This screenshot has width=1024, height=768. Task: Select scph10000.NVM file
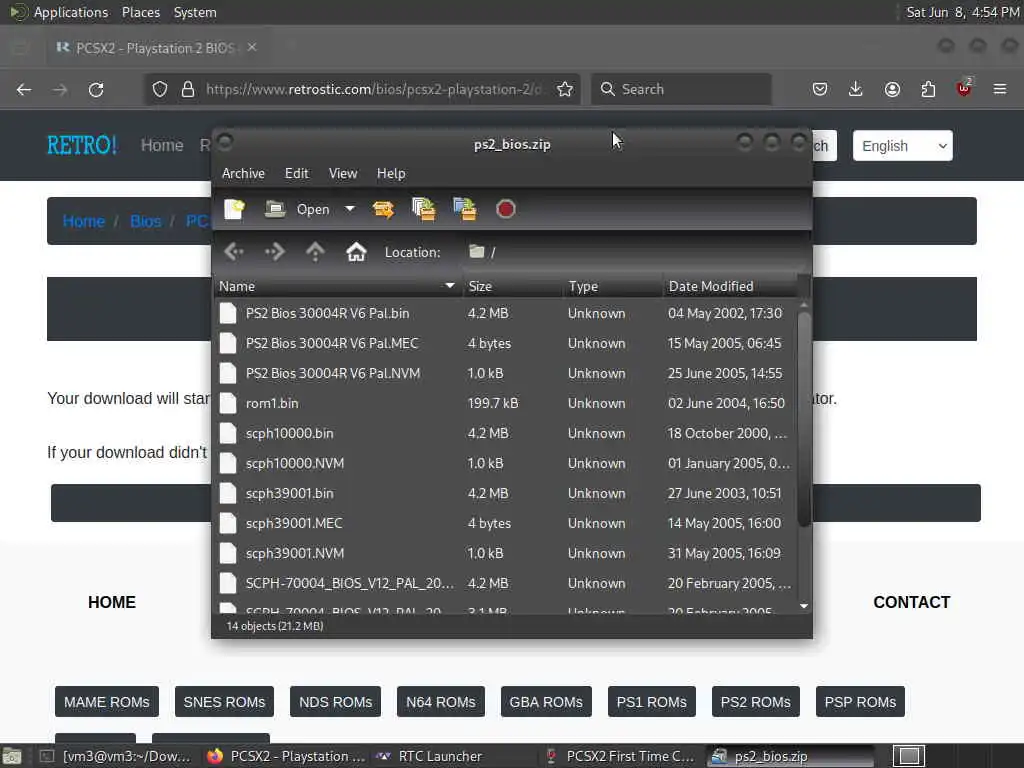point(505,464)
